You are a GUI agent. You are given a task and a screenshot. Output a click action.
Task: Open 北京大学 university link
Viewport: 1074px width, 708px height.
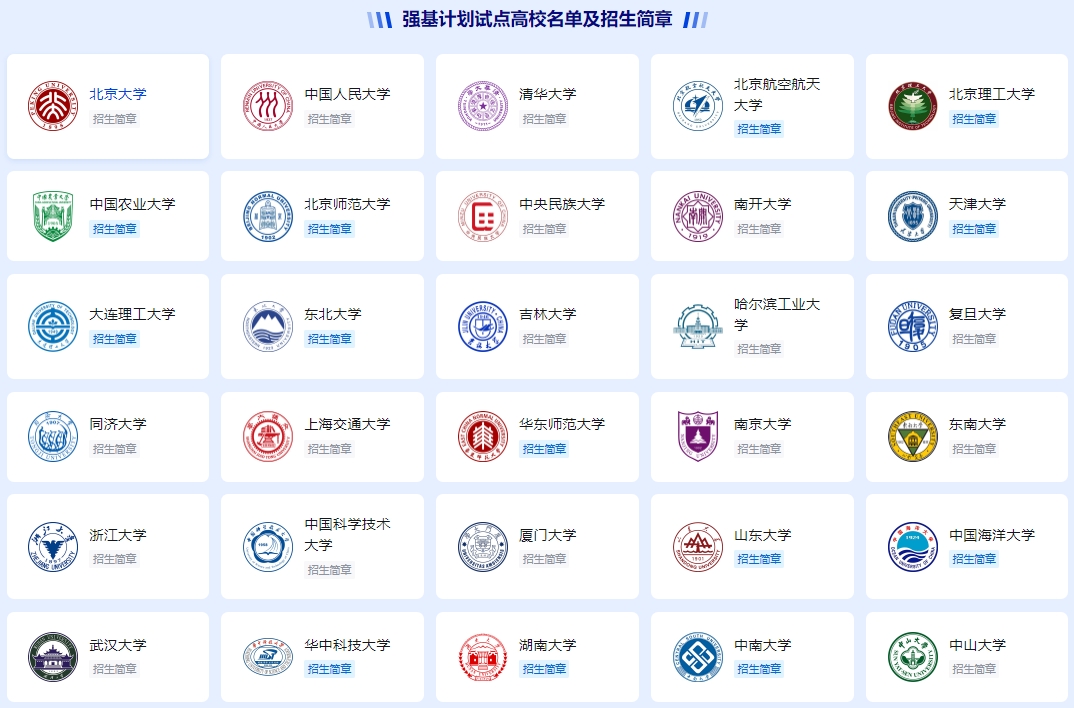(x=120, y=94)
